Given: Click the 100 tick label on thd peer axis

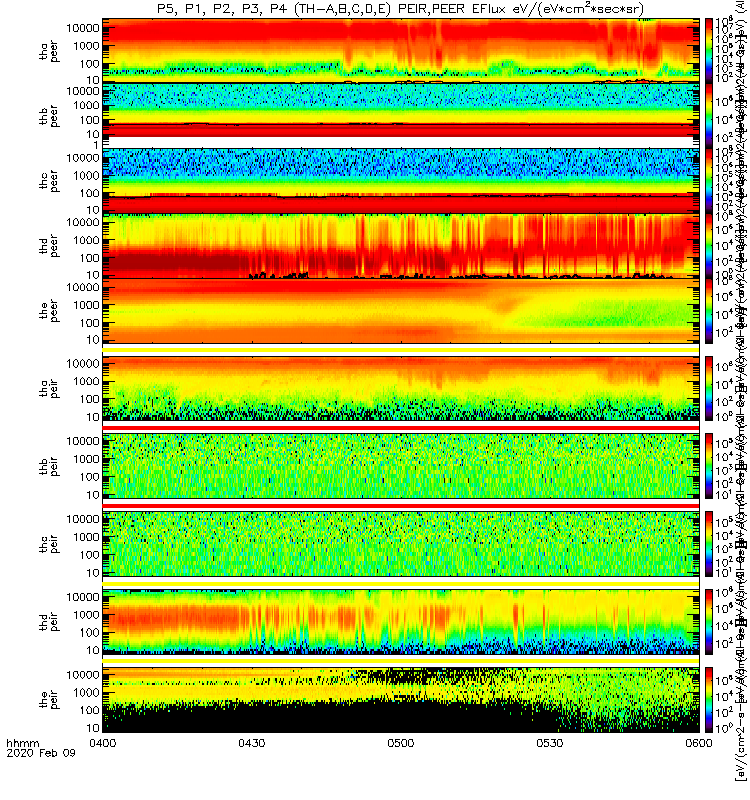Looking at the screenshot, I should coord(90,258).
